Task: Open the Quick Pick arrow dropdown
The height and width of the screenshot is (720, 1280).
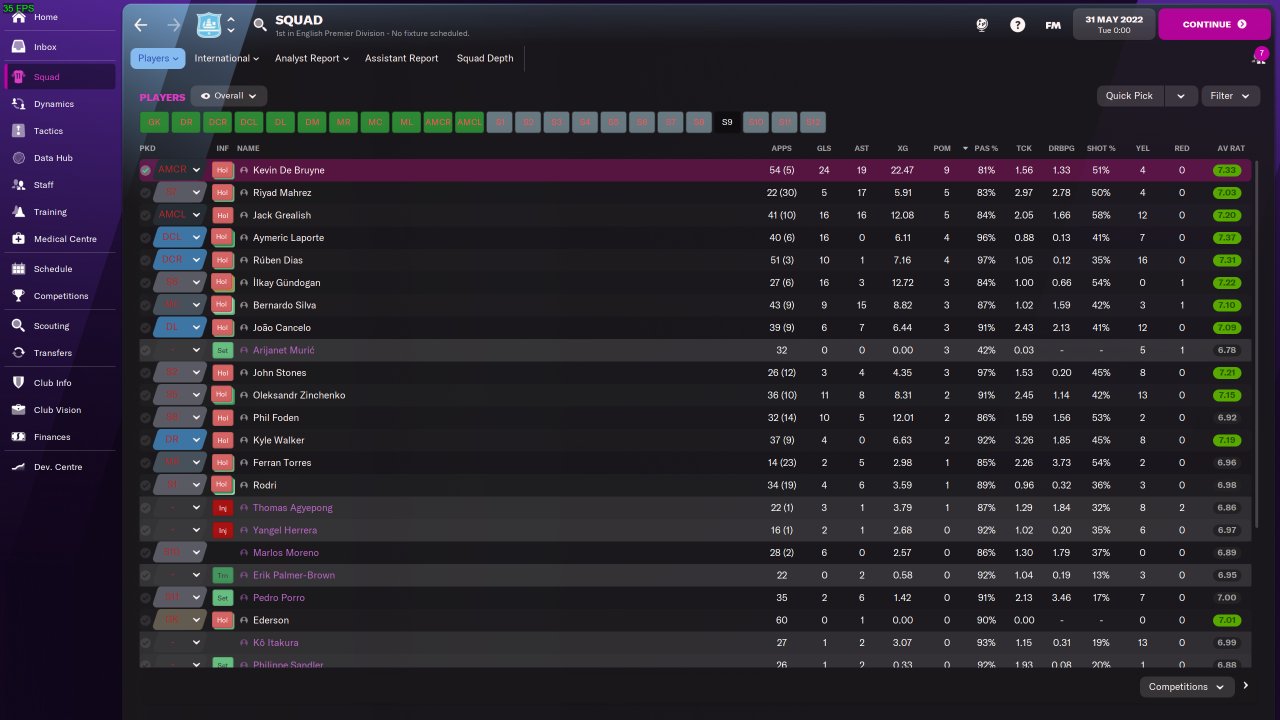Action: tap(1181, 96)
